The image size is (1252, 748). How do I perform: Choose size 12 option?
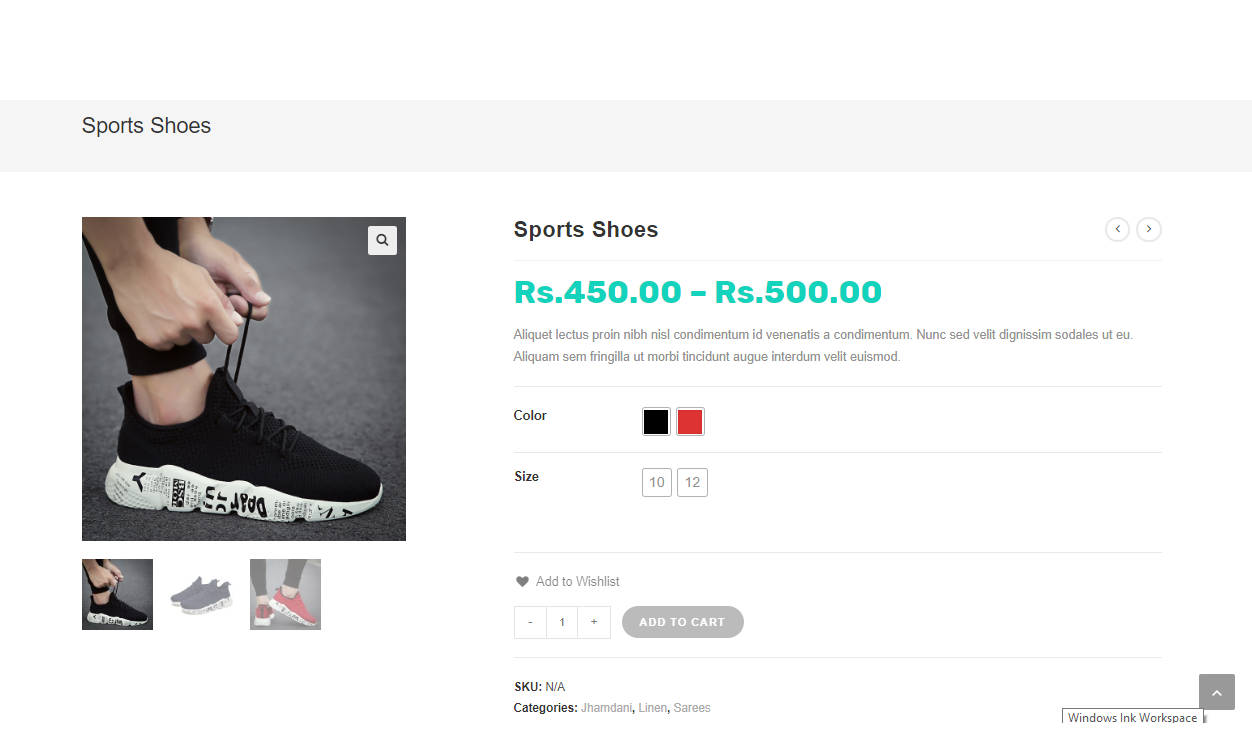(692, 482)
